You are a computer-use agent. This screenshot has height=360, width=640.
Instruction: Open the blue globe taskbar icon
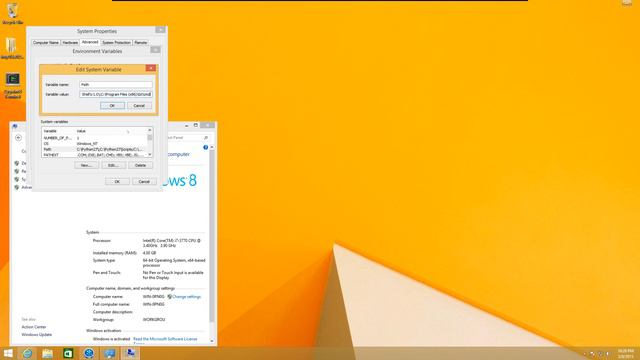point(89,353)
